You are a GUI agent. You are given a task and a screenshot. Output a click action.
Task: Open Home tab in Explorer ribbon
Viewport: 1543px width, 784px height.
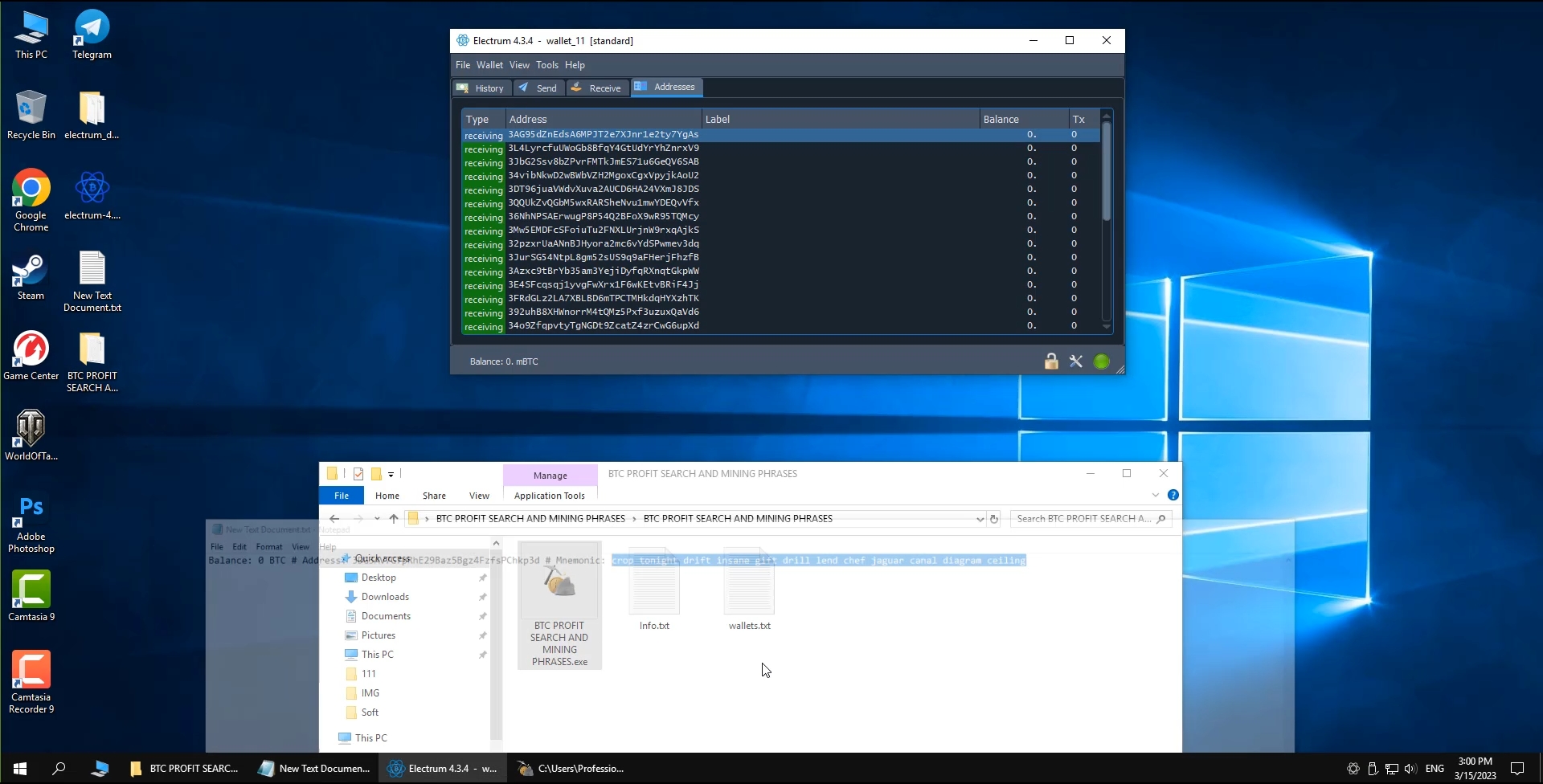pos(387,496)
